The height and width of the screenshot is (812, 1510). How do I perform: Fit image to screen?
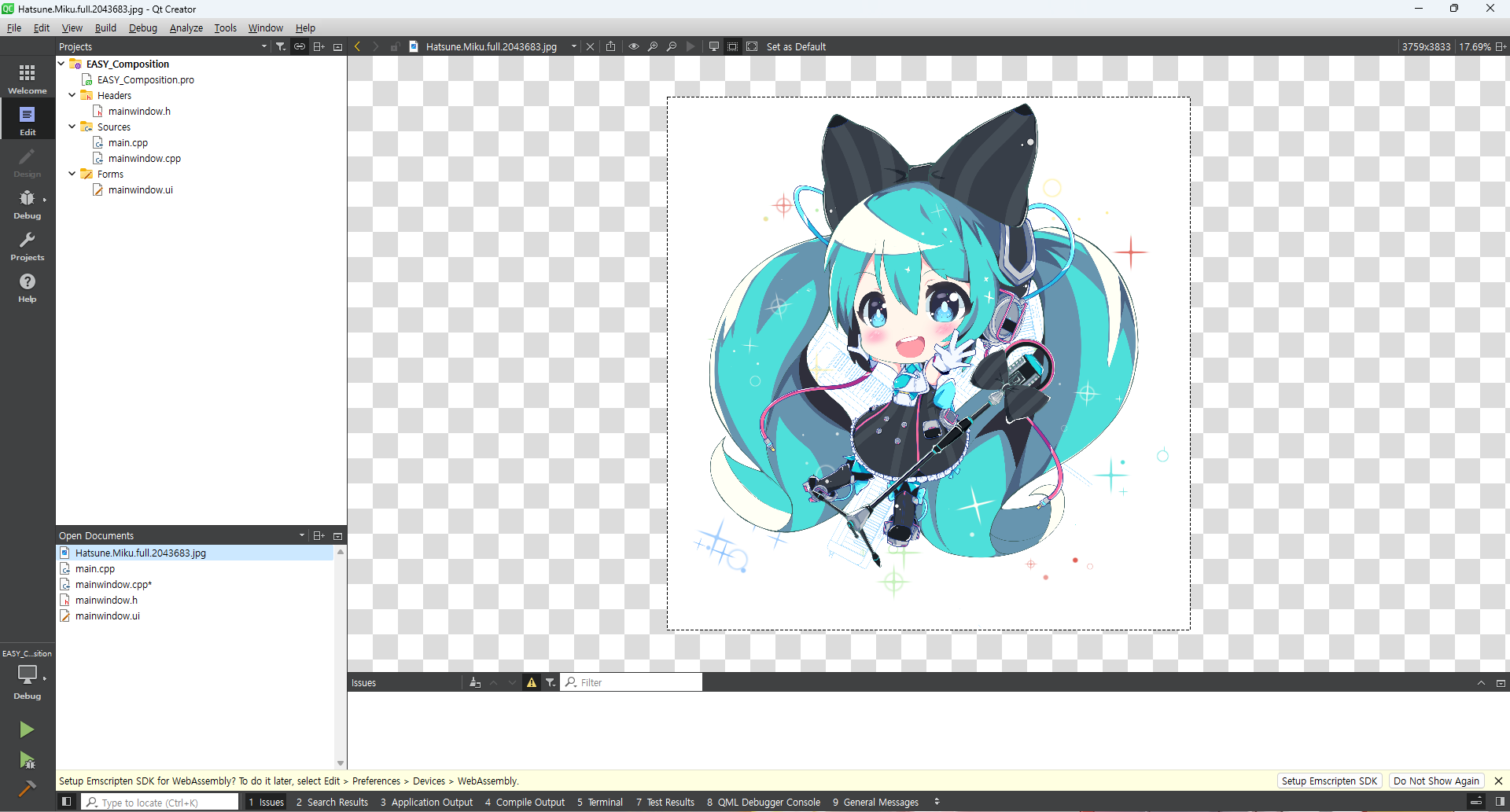(x=752, y=46)
